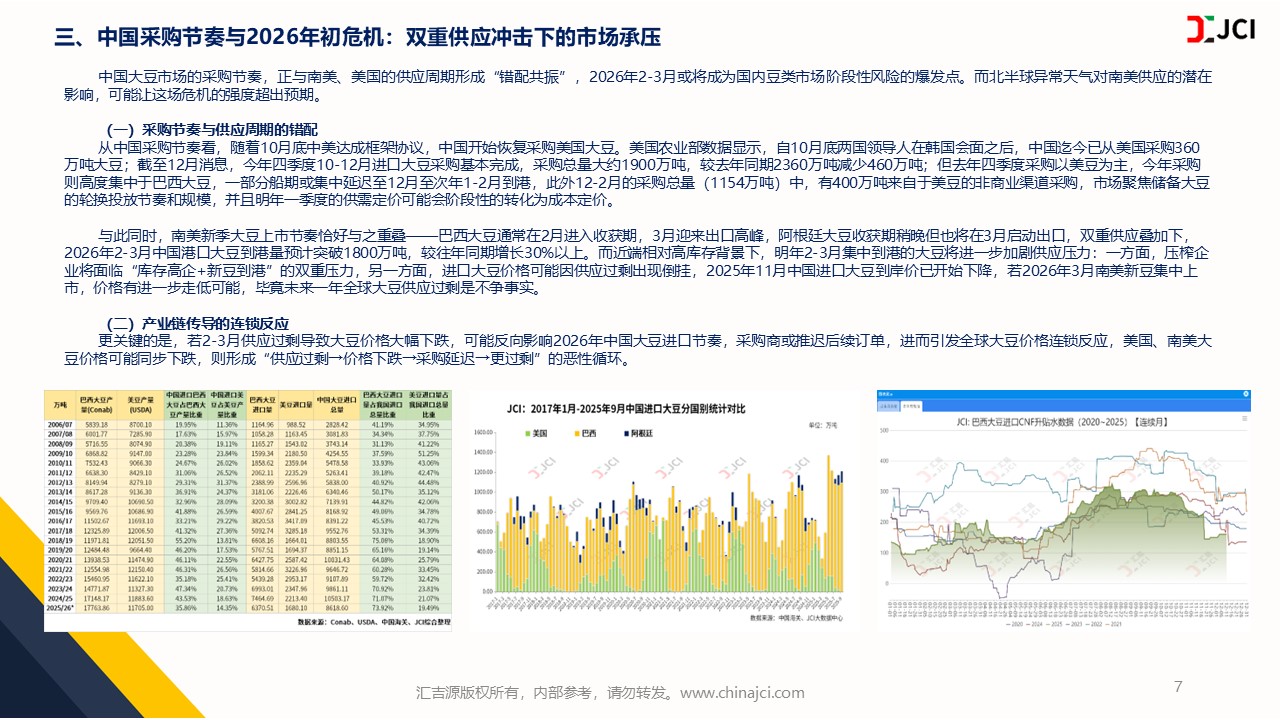Select the first tab in the embedded chart window
Viewport: 1280px width, 720px height.
click(890, 405)
